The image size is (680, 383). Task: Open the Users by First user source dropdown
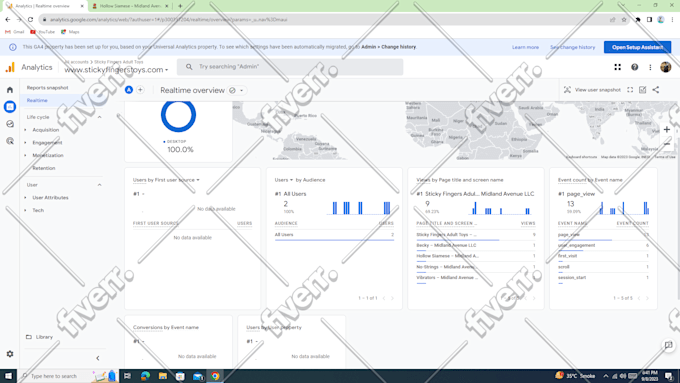(x=166, y=180)
